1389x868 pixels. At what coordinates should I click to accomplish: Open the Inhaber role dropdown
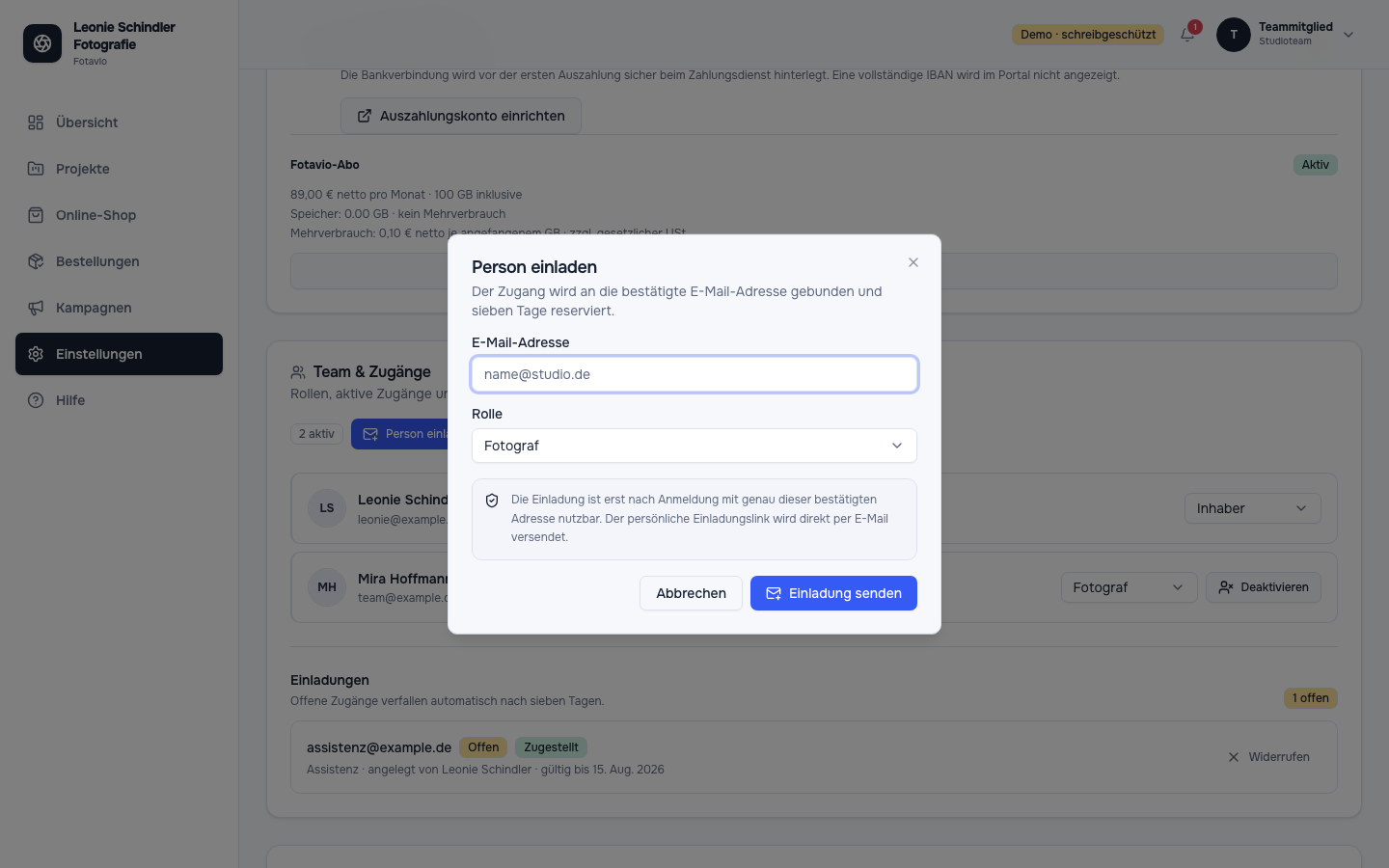(x=1252, y=508)
